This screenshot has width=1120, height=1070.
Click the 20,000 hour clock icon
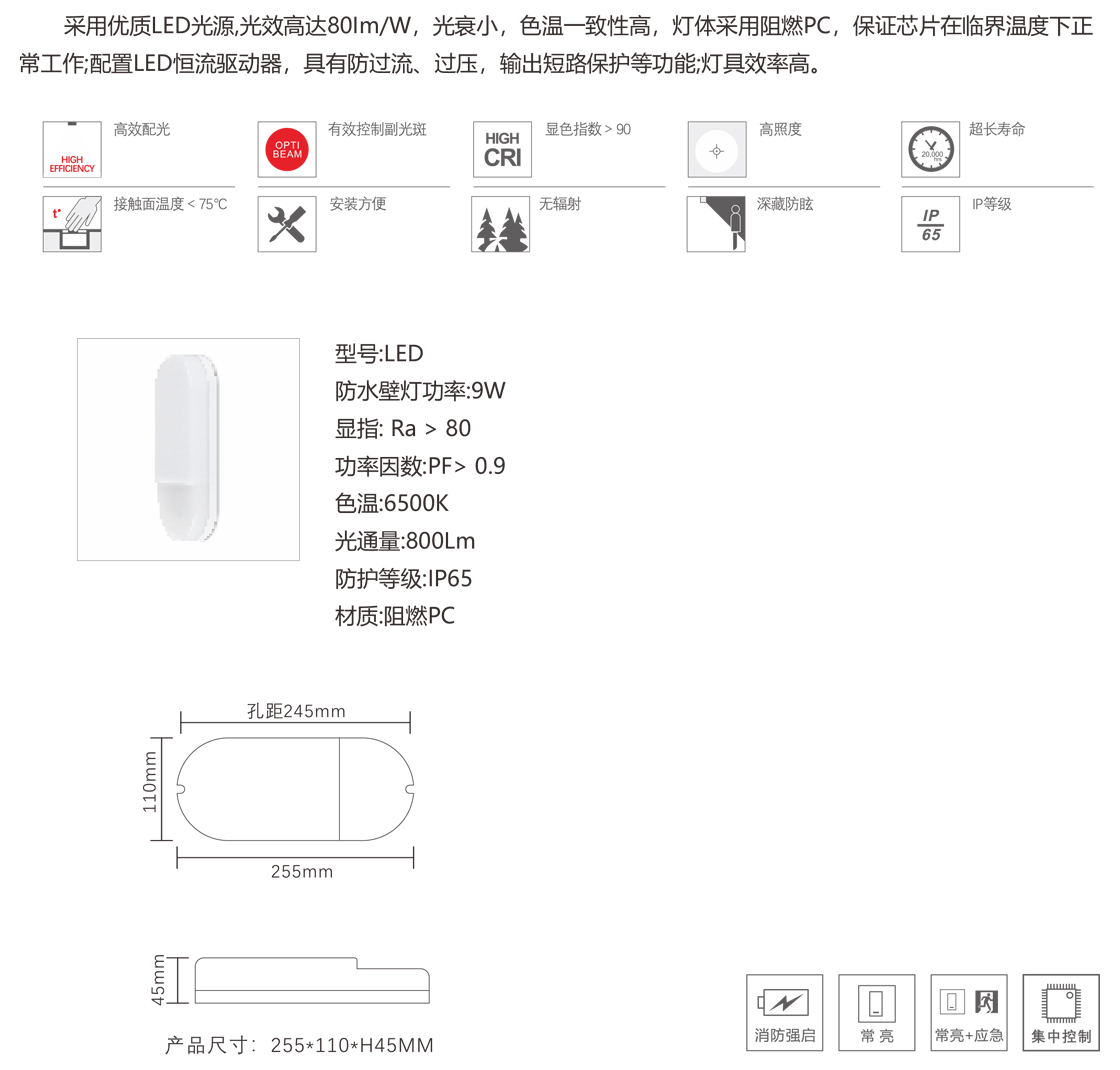point(931,149)
